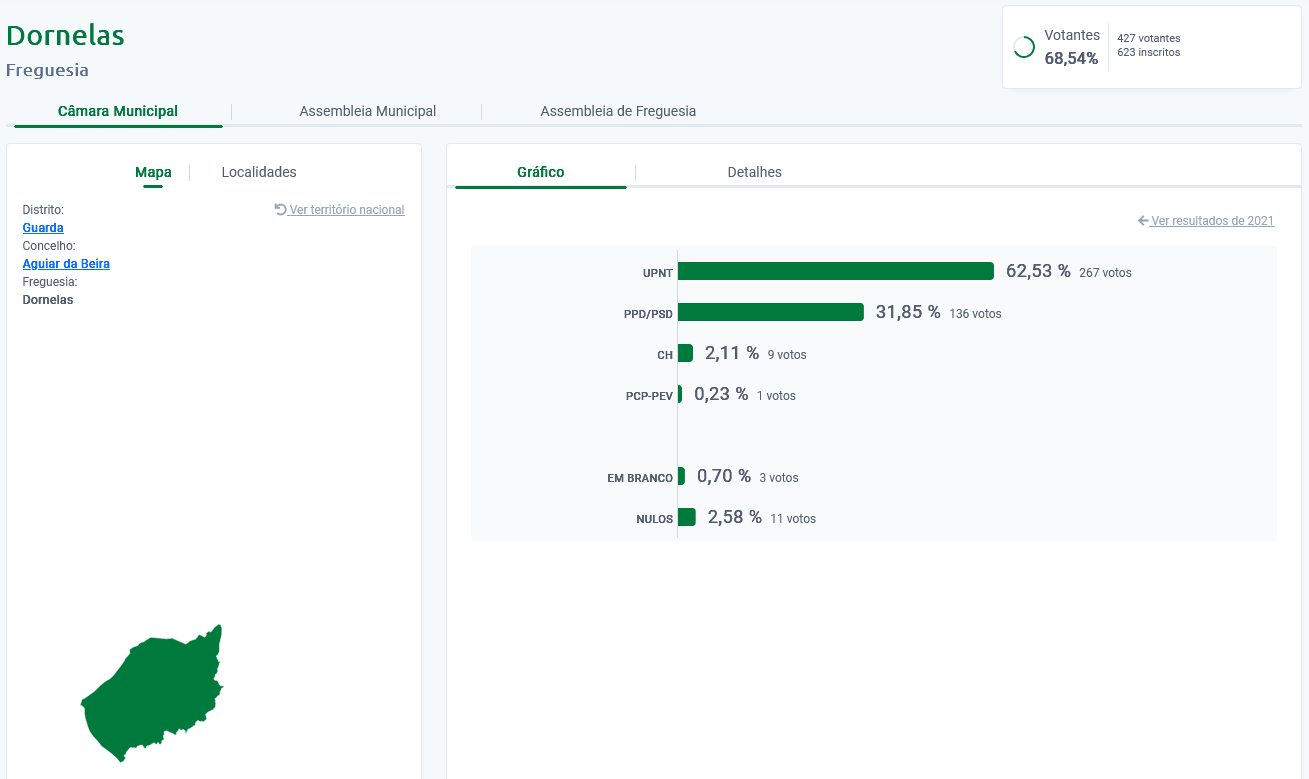This screenshot has width=1309, height=779.
Task: Switch to the Localidades tab
Action: pyautogui.click(x=259, y=172)
